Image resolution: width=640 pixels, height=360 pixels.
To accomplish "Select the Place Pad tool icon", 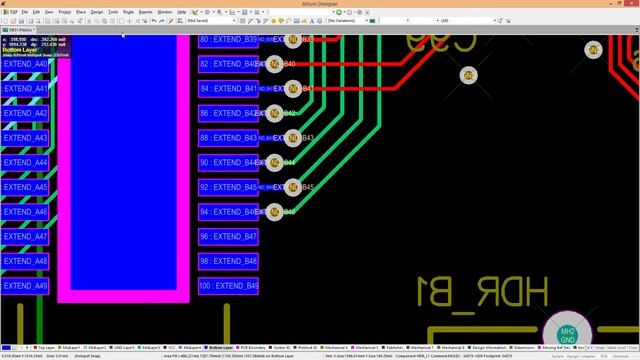I will pos(273,20).
